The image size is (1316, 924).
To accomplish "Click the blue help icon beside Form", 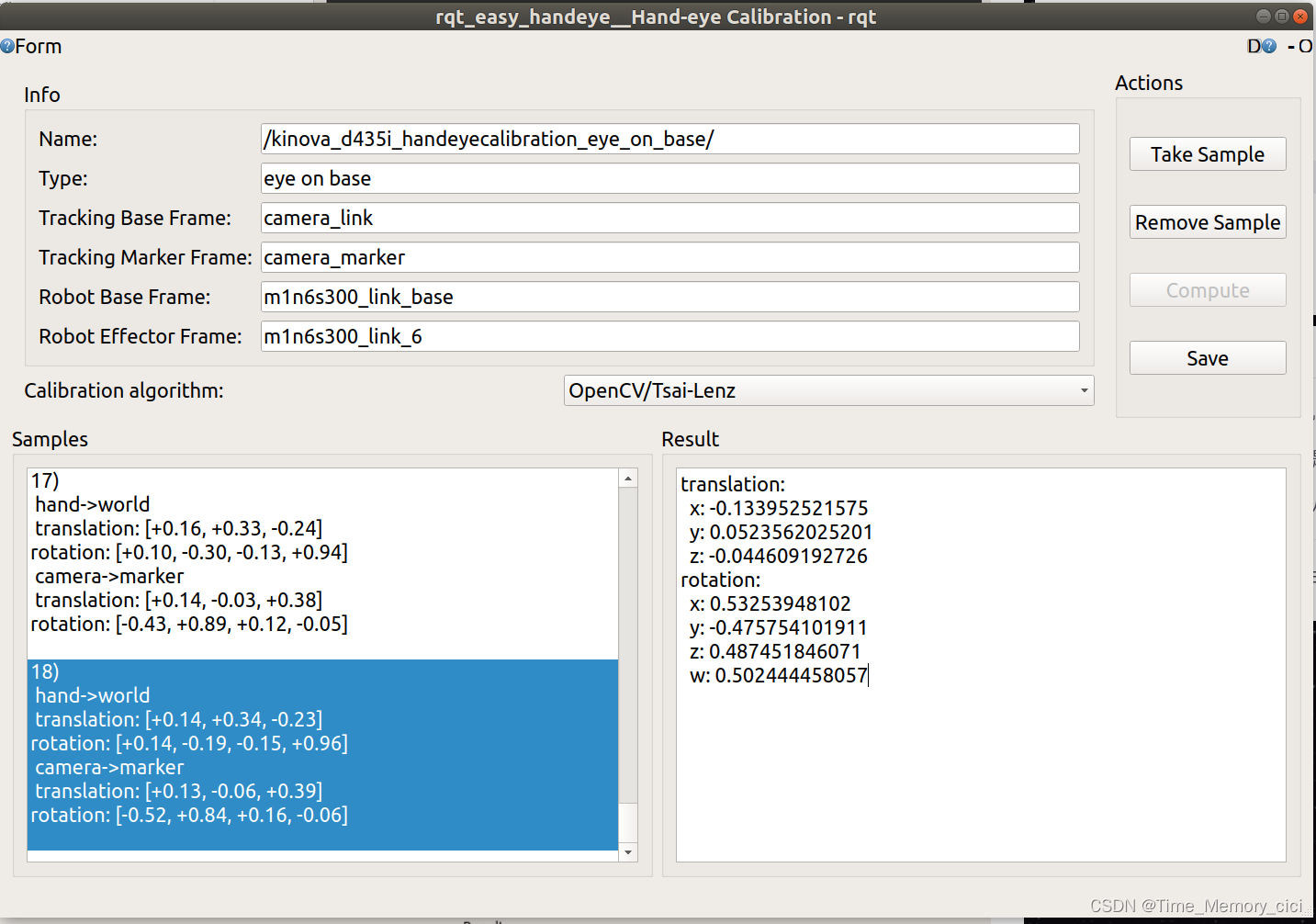I will (7, 46).
